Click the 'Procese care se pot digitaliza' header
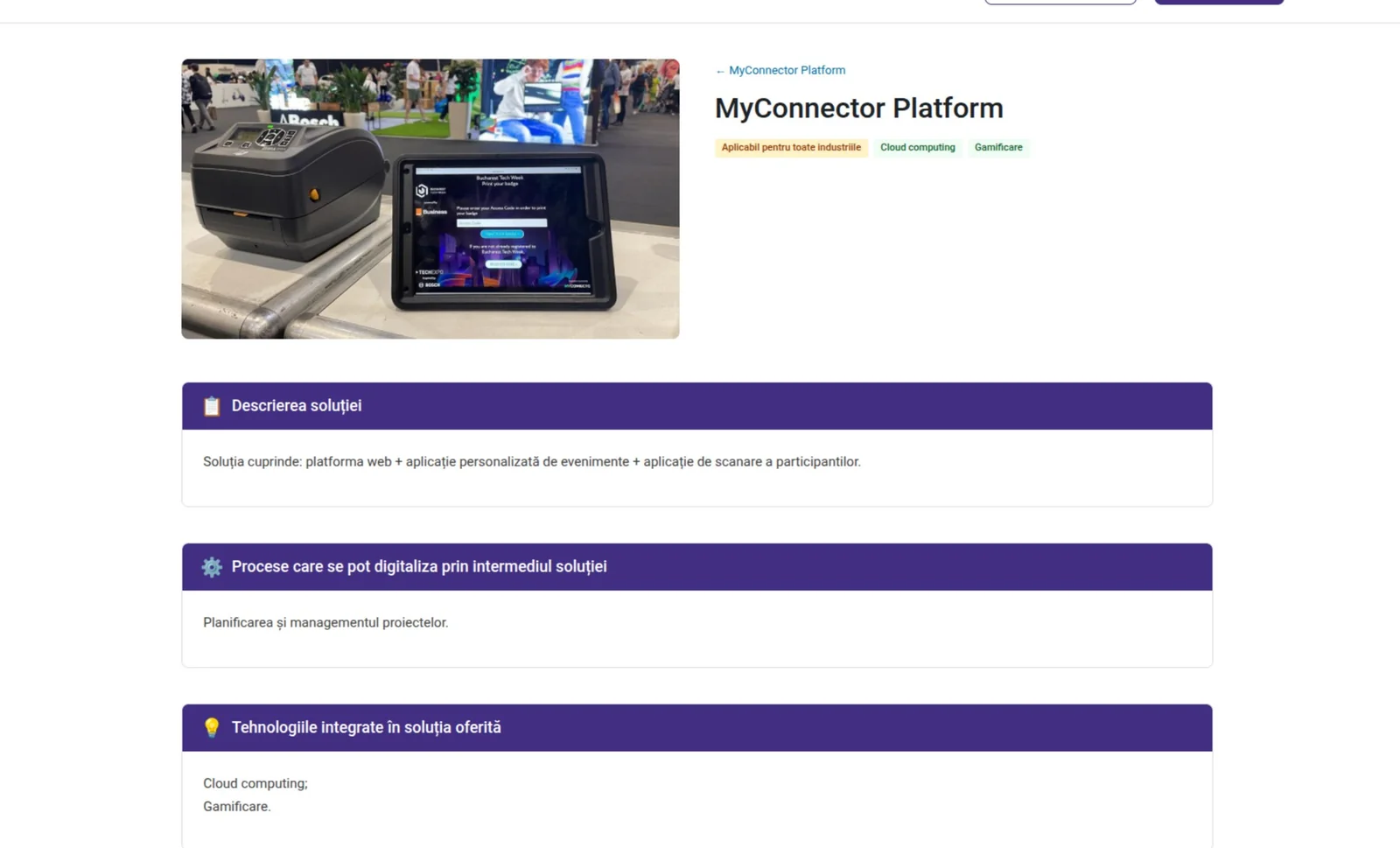The height and width of the screenshot is (848, 1400). 697,567
